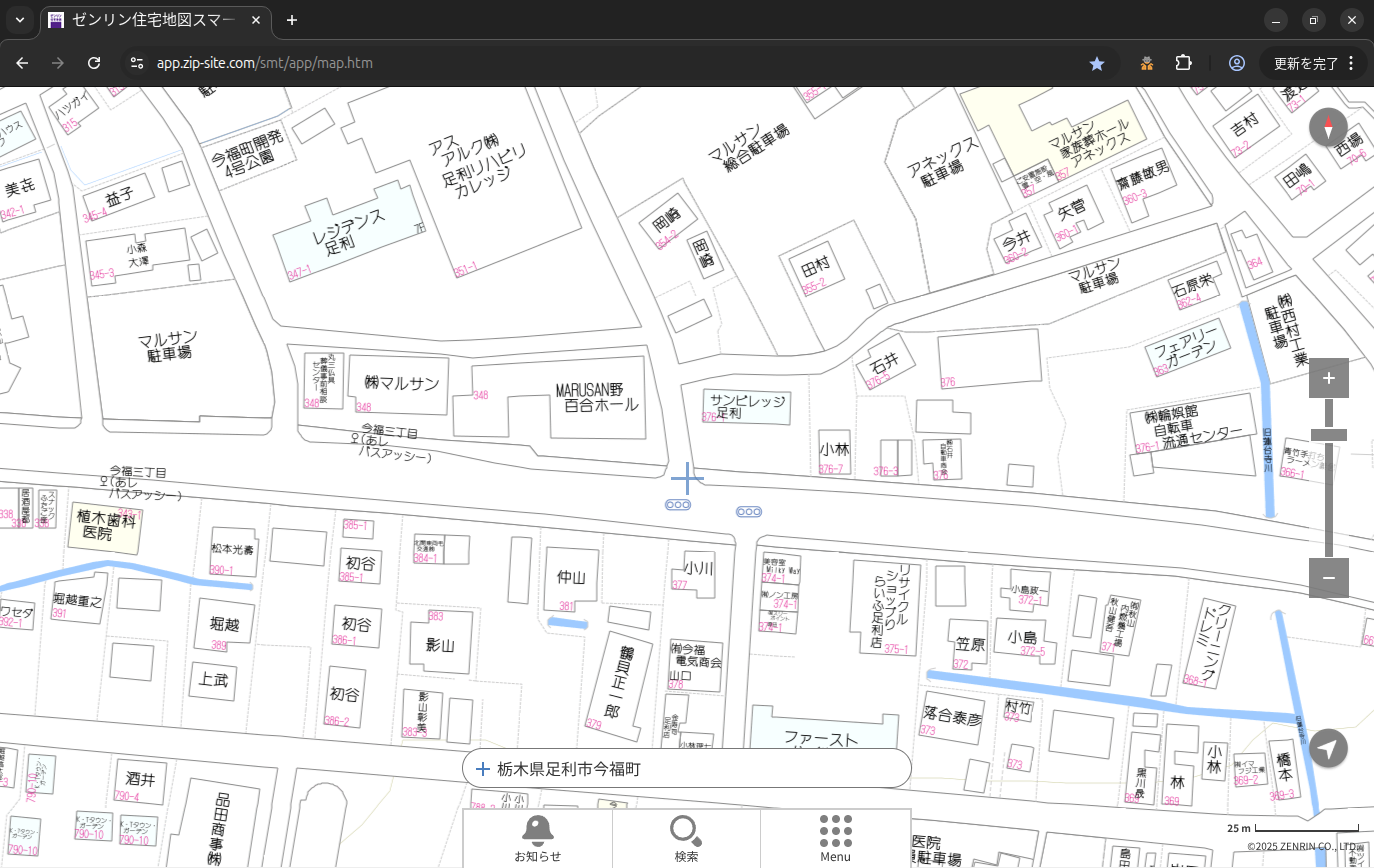Open the Menu grid button
This screenshot has width=1374, height=868.
pyautogui.click(x=835, y=838)
